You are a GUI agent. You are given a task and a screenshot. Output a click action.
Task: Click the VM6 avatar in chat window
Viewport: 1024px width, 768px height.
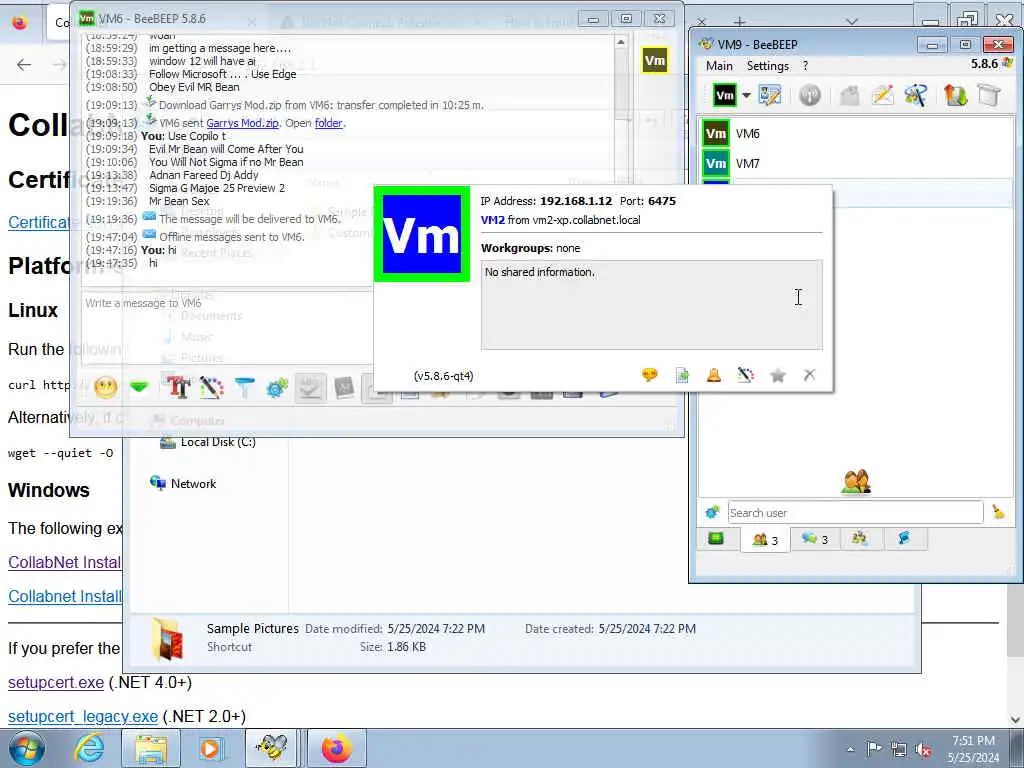coord(654,61)
